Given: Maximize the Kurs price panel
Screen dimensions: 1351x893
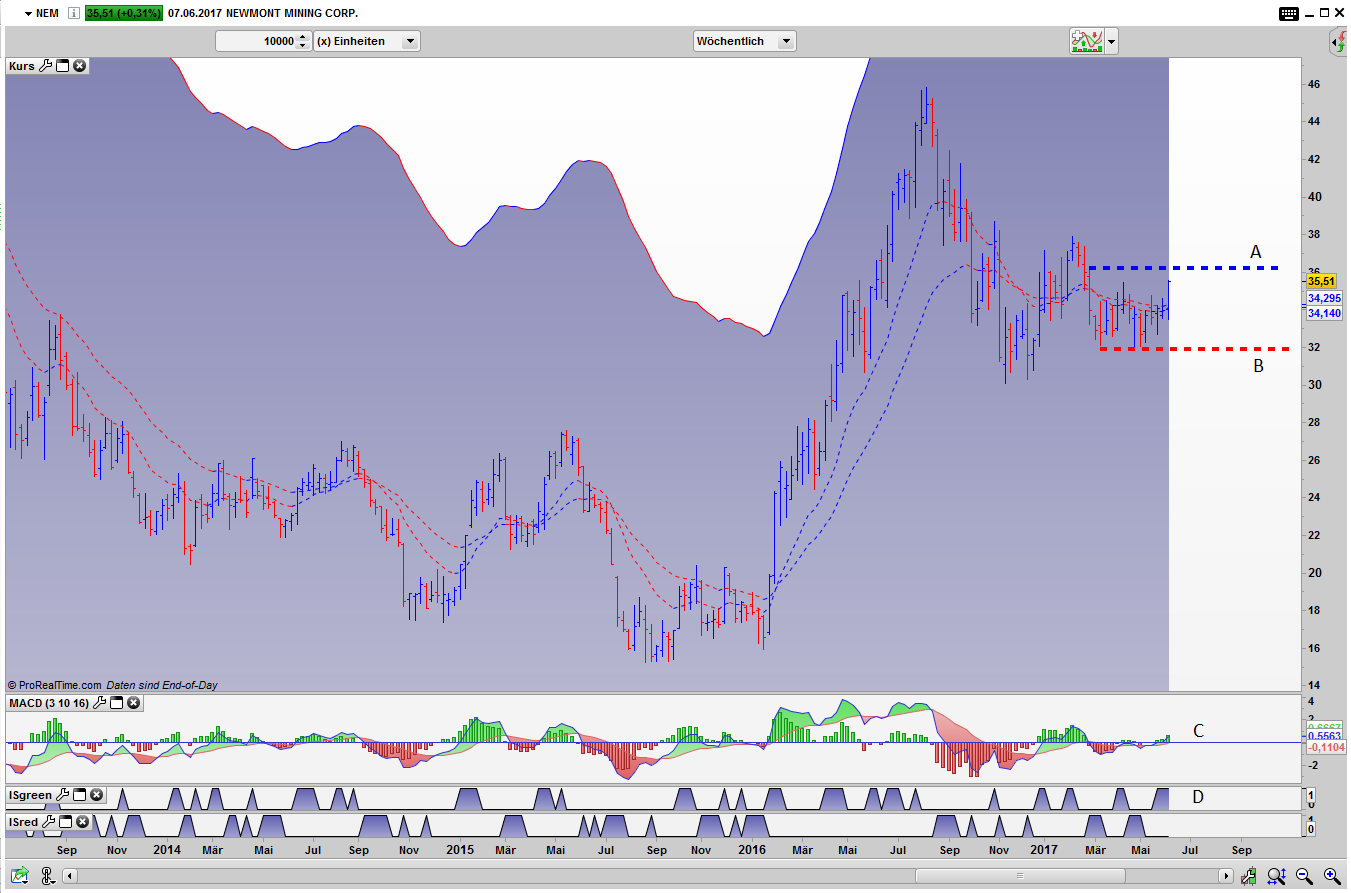Looking at the screenshot, I should (x=62, y=66).
